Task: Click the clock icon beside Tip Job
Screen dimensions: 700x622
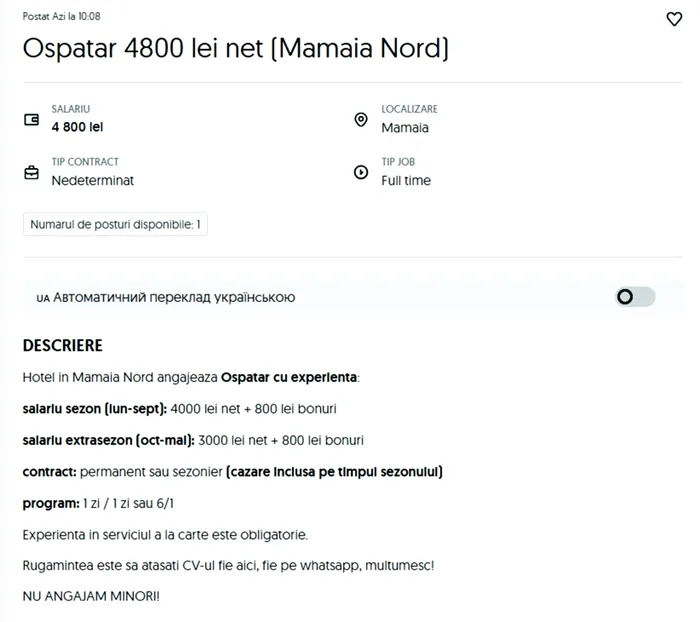Action: point(361,172)
